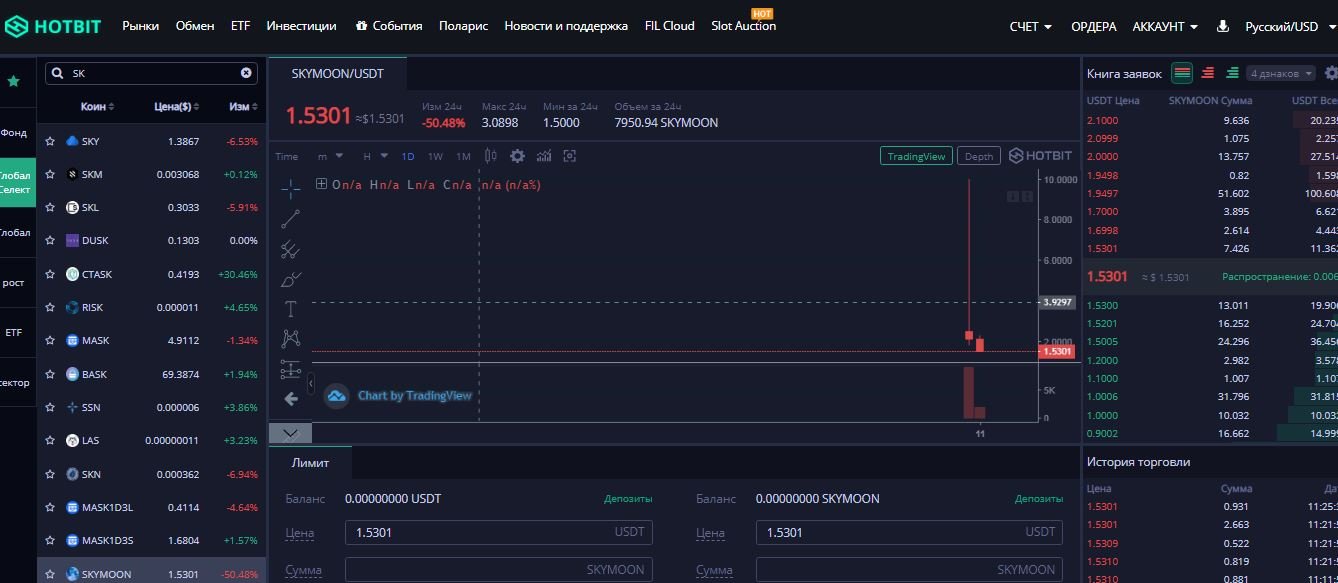
Task: Open the Инвестиции menu
Action: pos(302,26)
